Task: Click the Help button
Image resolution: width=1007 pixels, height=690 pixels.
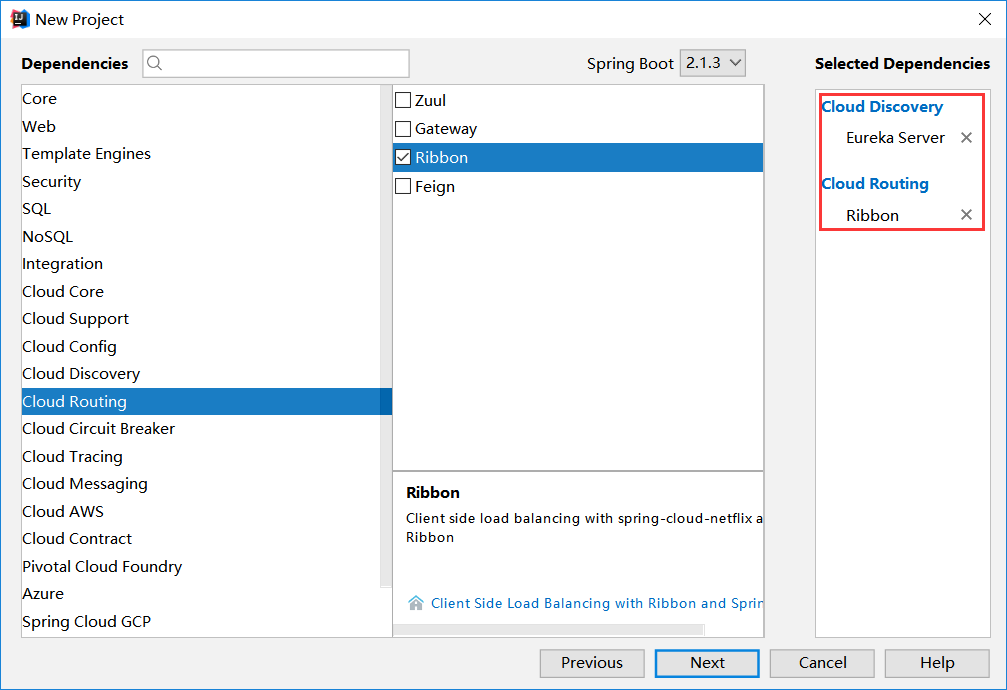Action: [937, 663]
